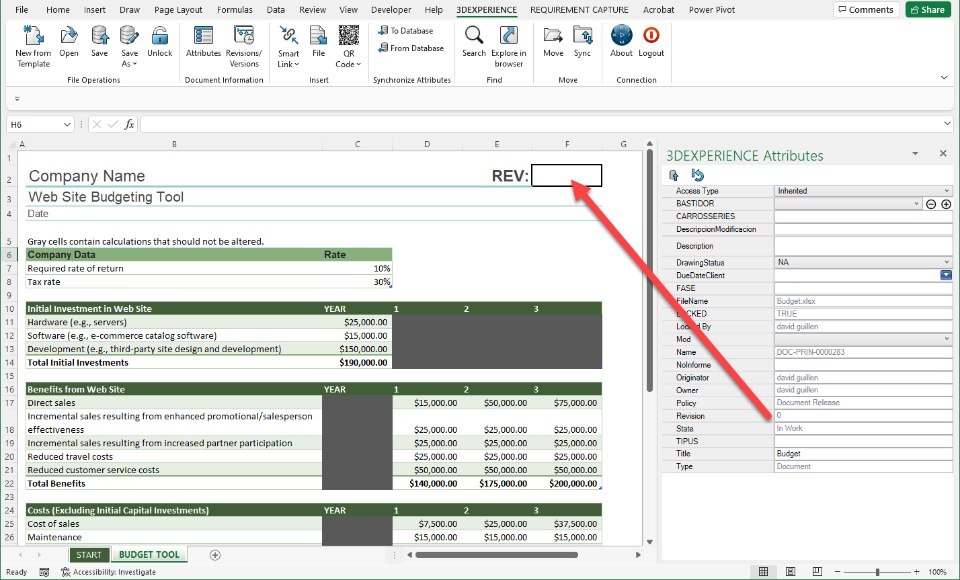Click the Title attribute input field
The image size is (960, 580).
pyautogui.click(x=862, y=454)
